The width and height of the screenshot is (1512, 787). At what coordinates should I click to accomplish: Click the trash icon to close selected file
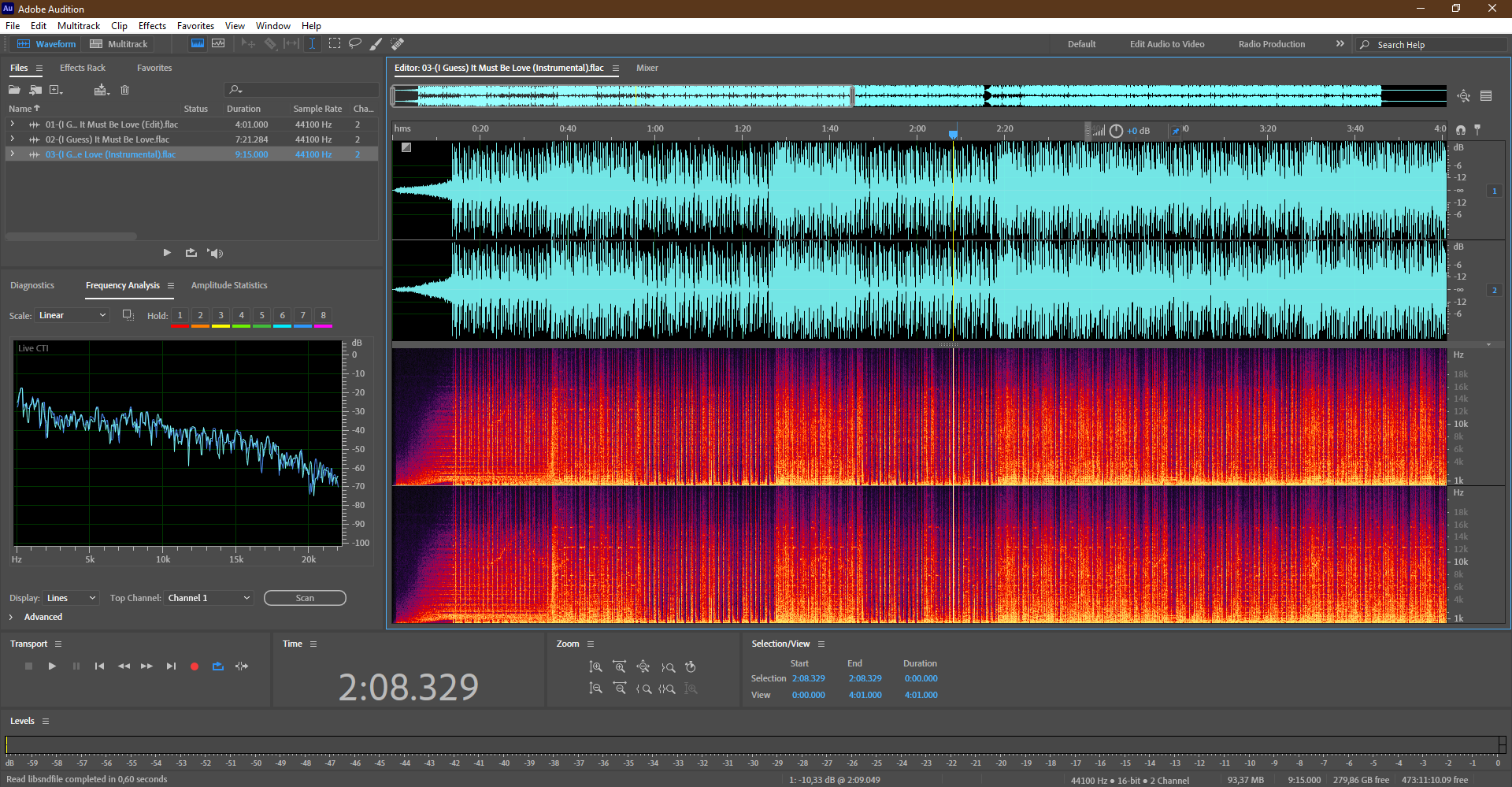point(124,90)
